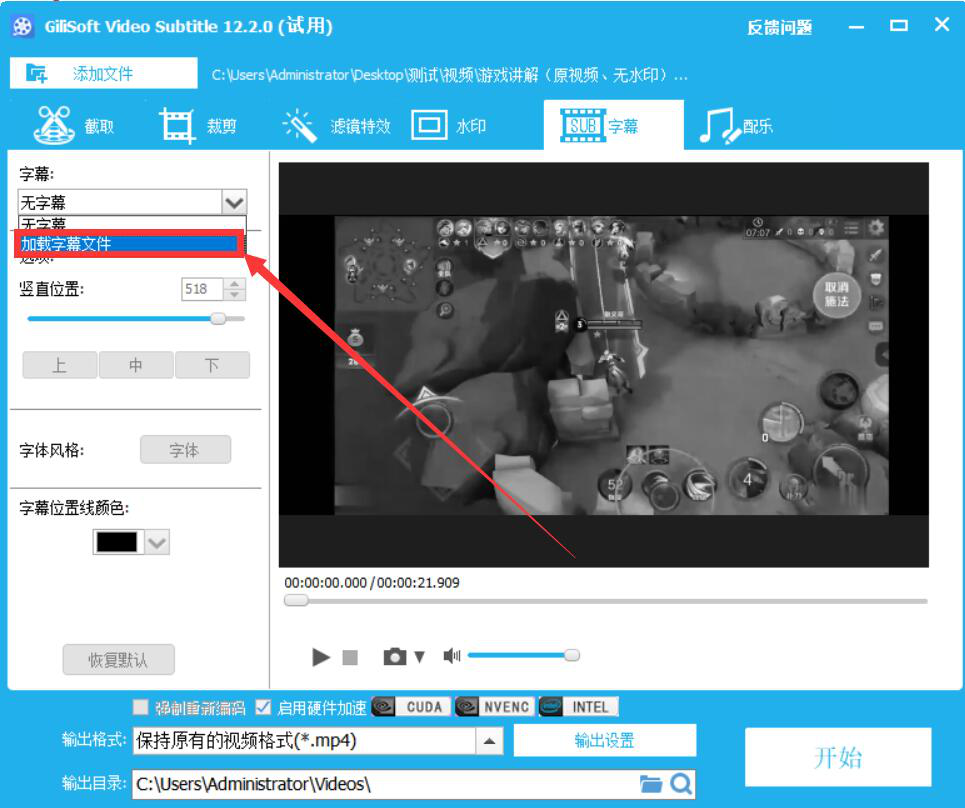Take a snapshot with the camera icon
Image resolution: width=965 pixels, height=808 pixels.
tap(394, 657)
